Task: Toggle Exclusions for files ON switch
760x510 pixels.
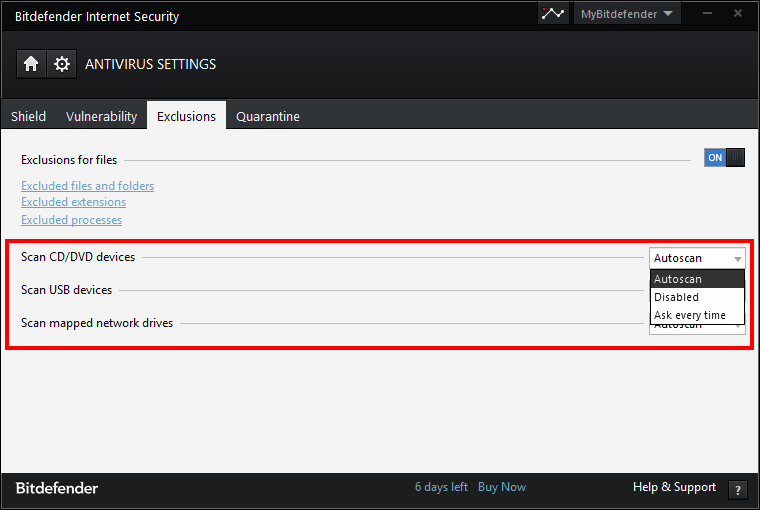Action: click(724, 158)
